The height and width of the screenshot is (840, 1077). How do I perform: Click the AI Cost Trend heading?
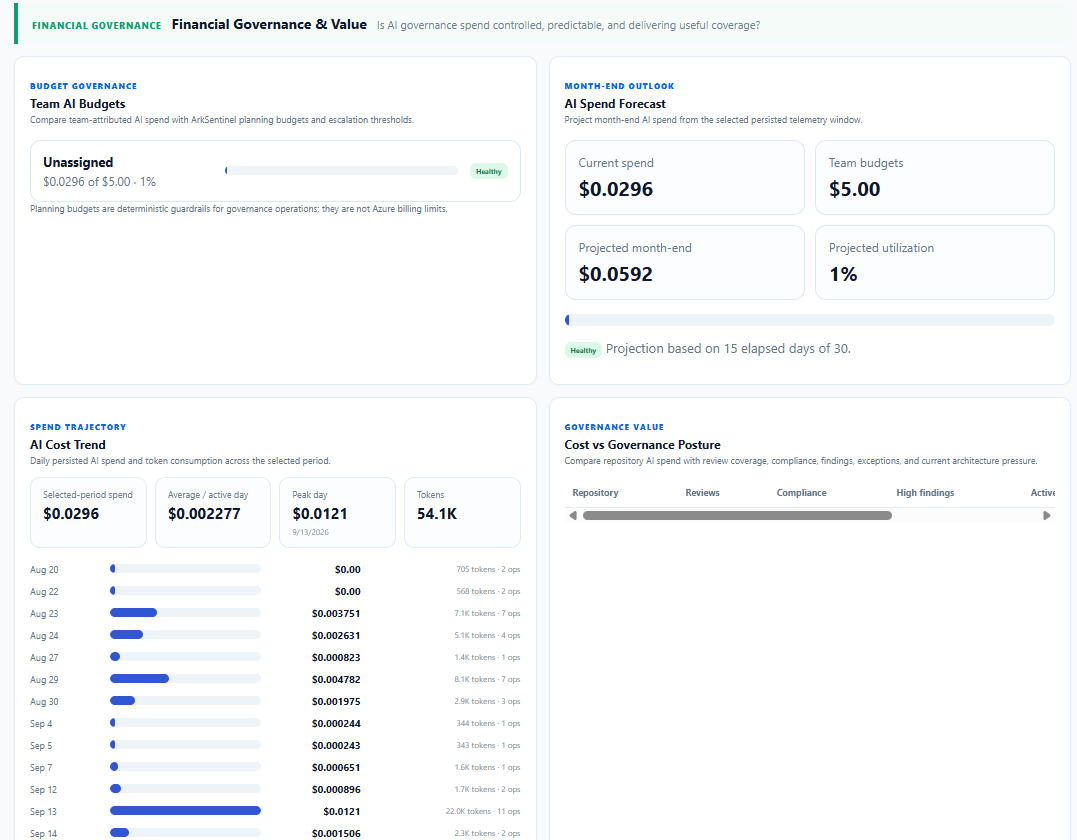(68, 445)
